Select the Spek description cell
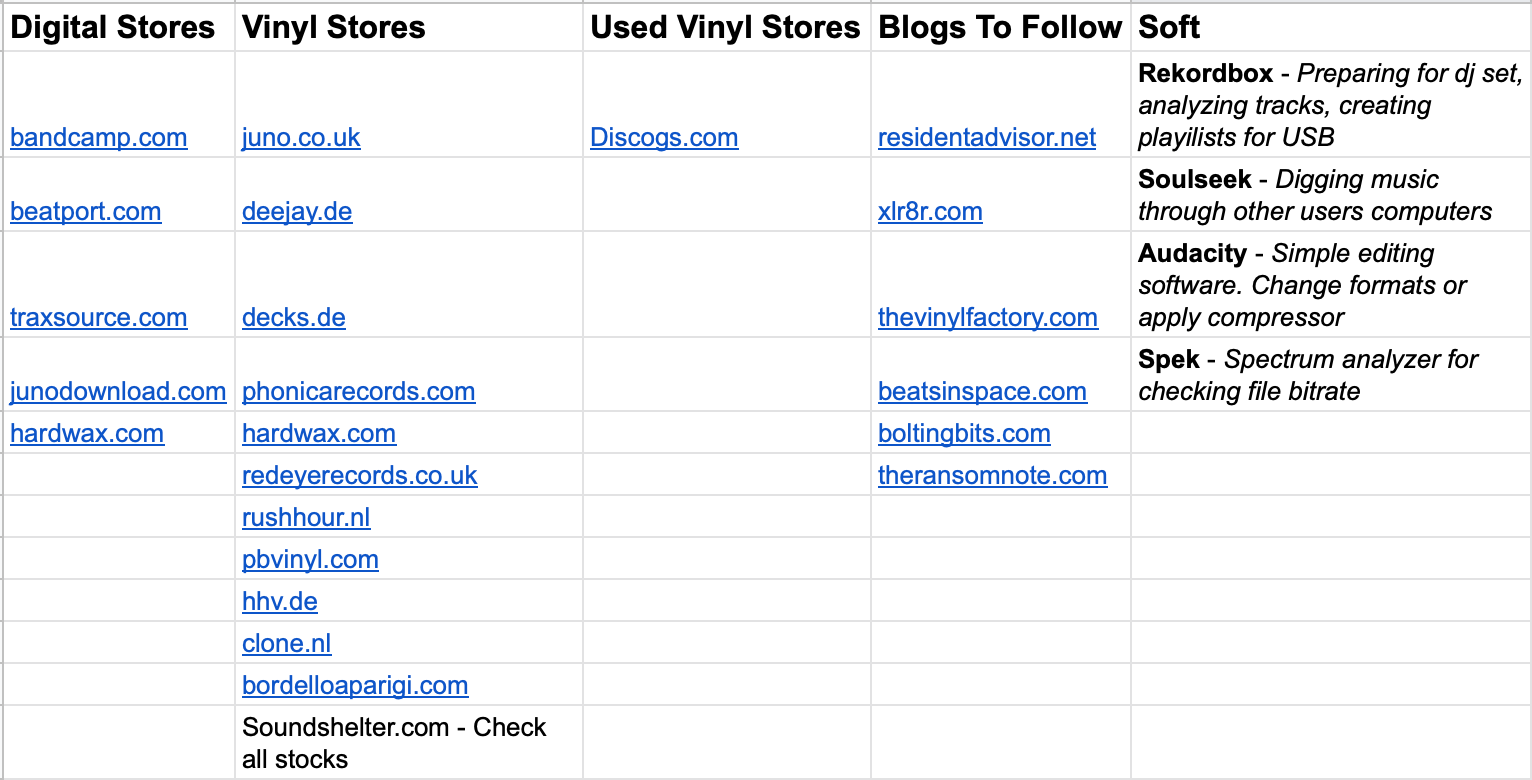Viewport: 1532px width, 780px height. [1330, 374]
